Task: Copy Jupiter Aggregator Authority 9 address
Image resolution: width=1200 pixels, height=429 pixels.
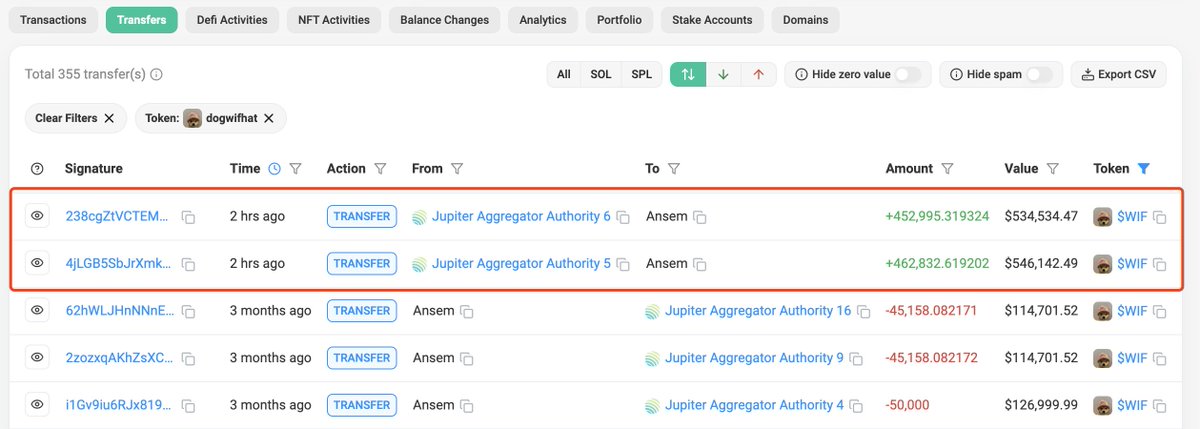Action: 856,358
